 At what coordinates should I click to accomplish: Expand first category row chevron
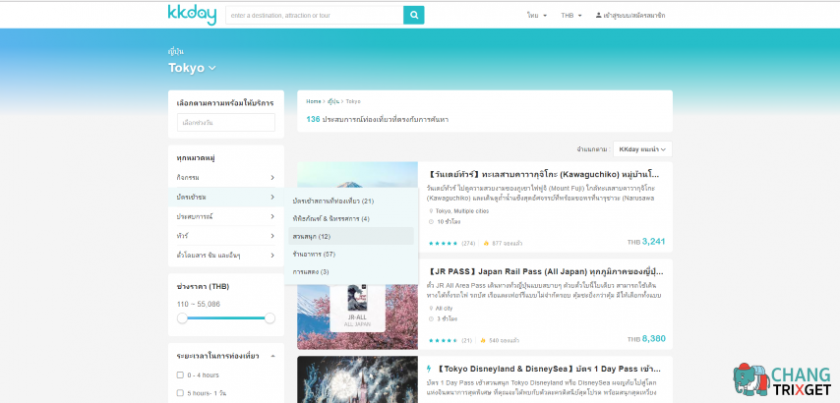click(272, 177)
